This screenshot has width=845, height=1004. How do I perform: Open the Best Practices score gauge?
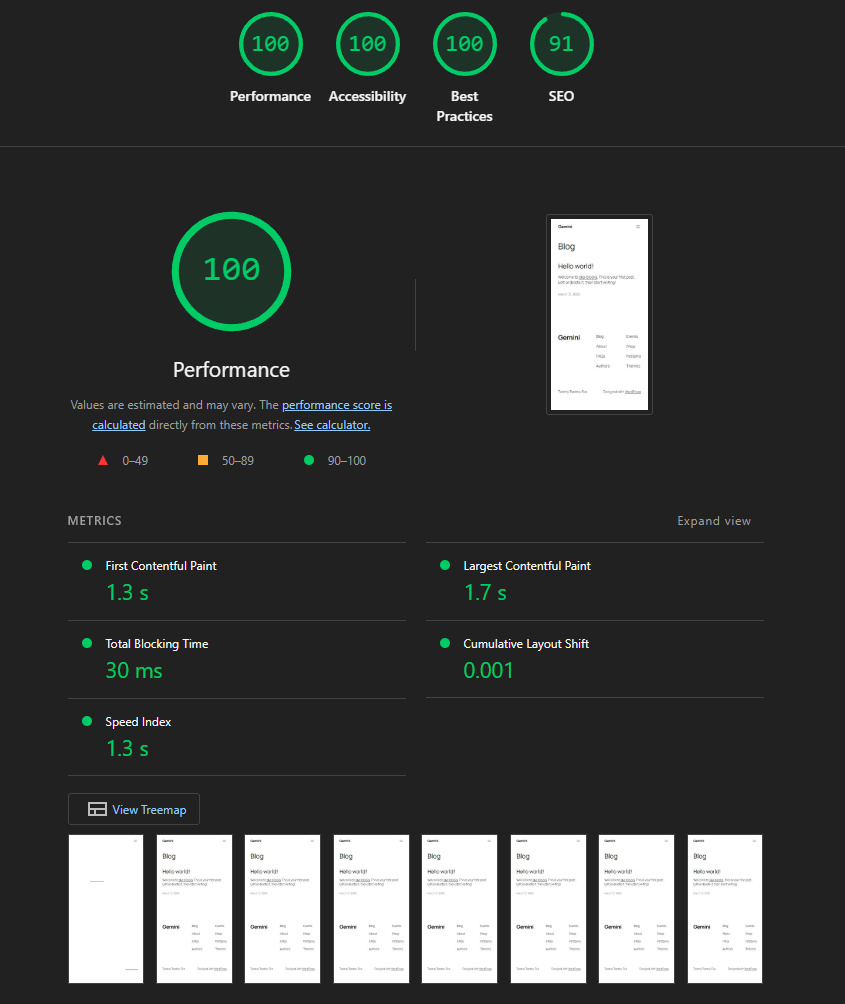[464, 45]
